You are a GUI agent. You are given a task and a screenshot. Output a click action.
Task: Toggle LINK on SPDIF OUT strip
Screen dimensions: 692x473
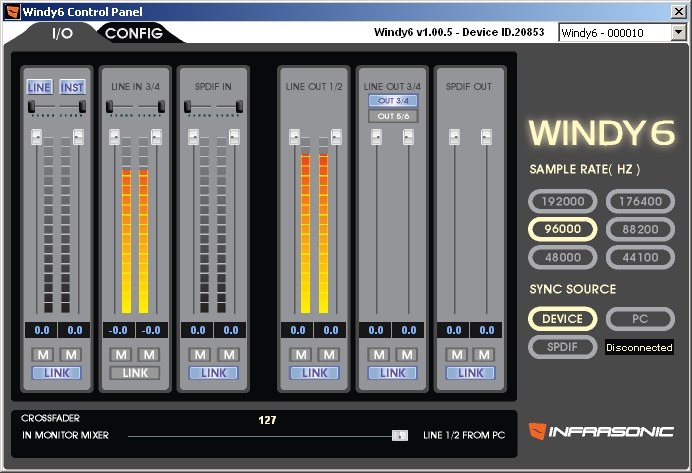(x=471, y=373)
